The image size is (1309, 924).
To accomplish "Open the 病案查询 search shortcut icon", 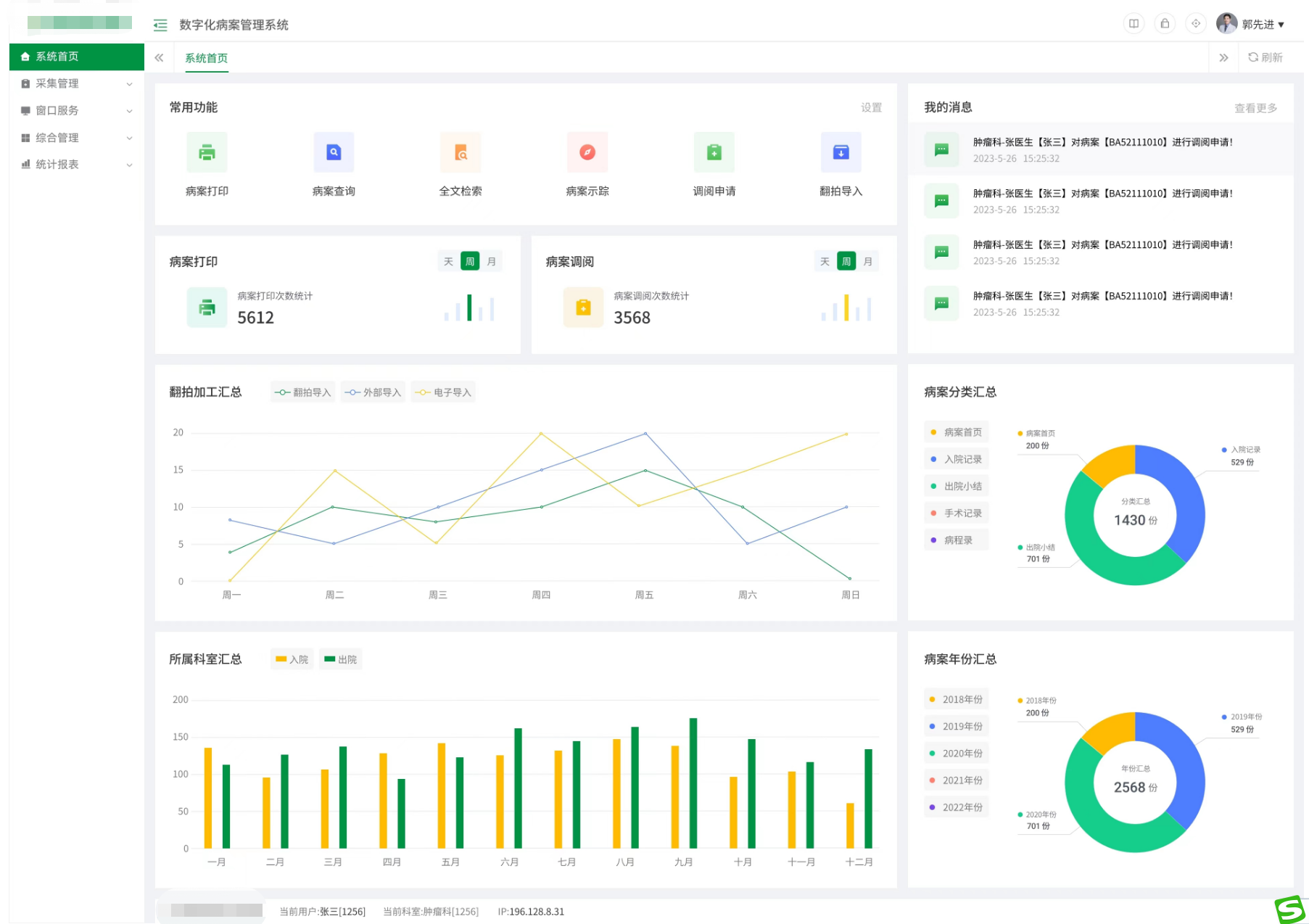I will [x=334, y=152].
